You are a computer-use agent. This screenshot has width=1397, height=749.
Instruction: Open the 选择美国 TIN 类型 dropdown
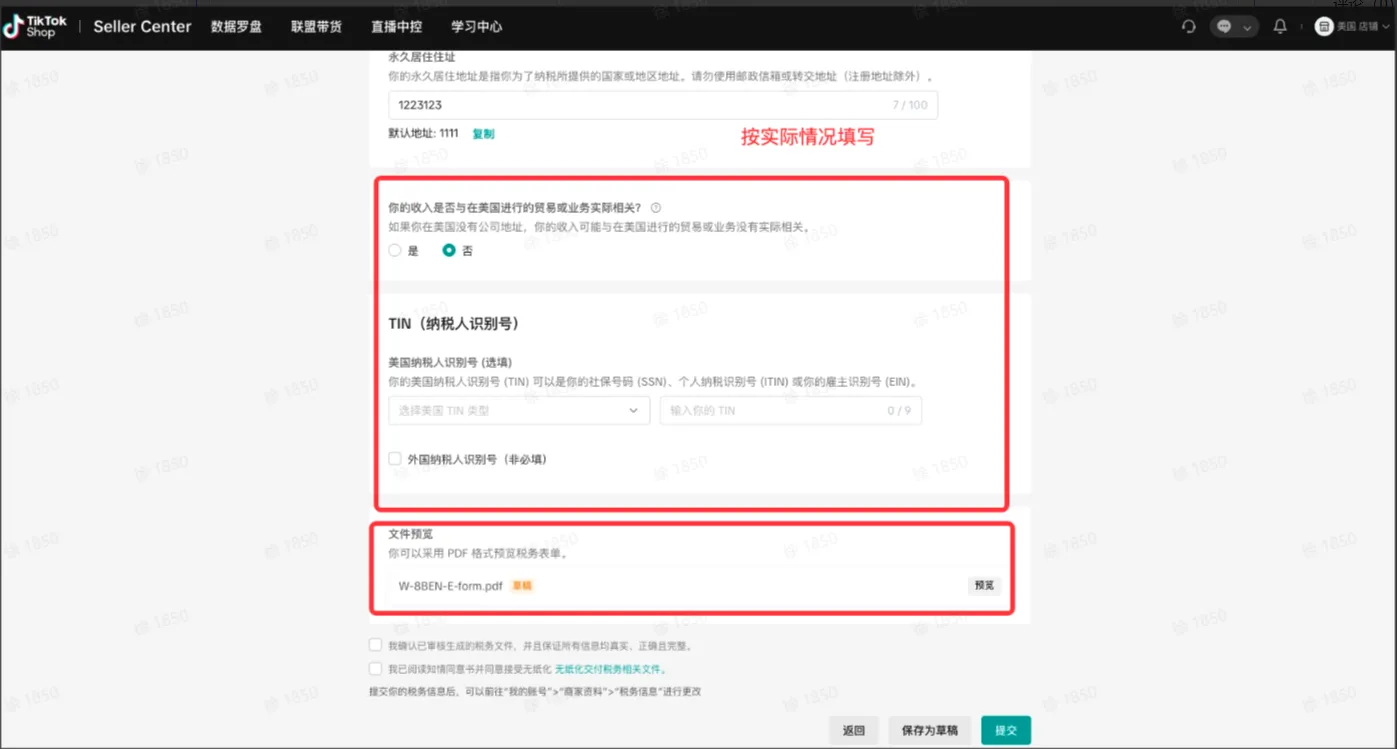coord(519,410)
